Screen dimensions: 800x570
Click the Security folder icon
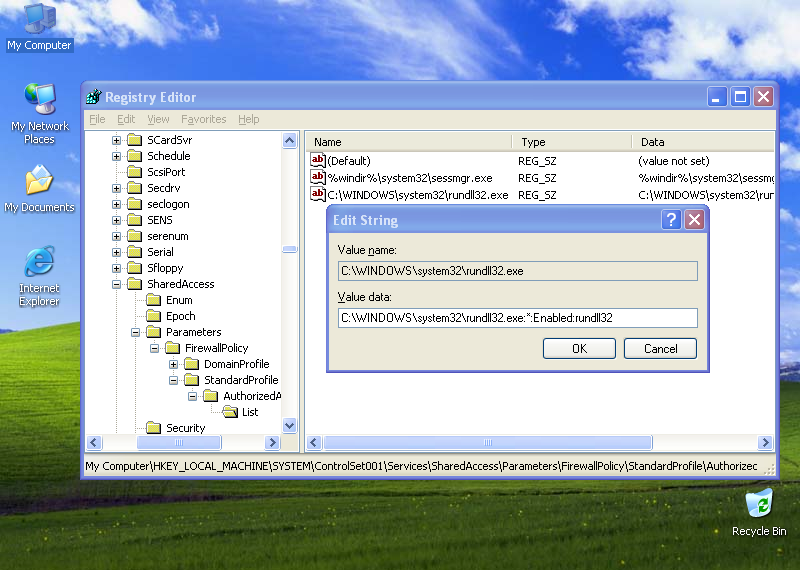point(154,428)
